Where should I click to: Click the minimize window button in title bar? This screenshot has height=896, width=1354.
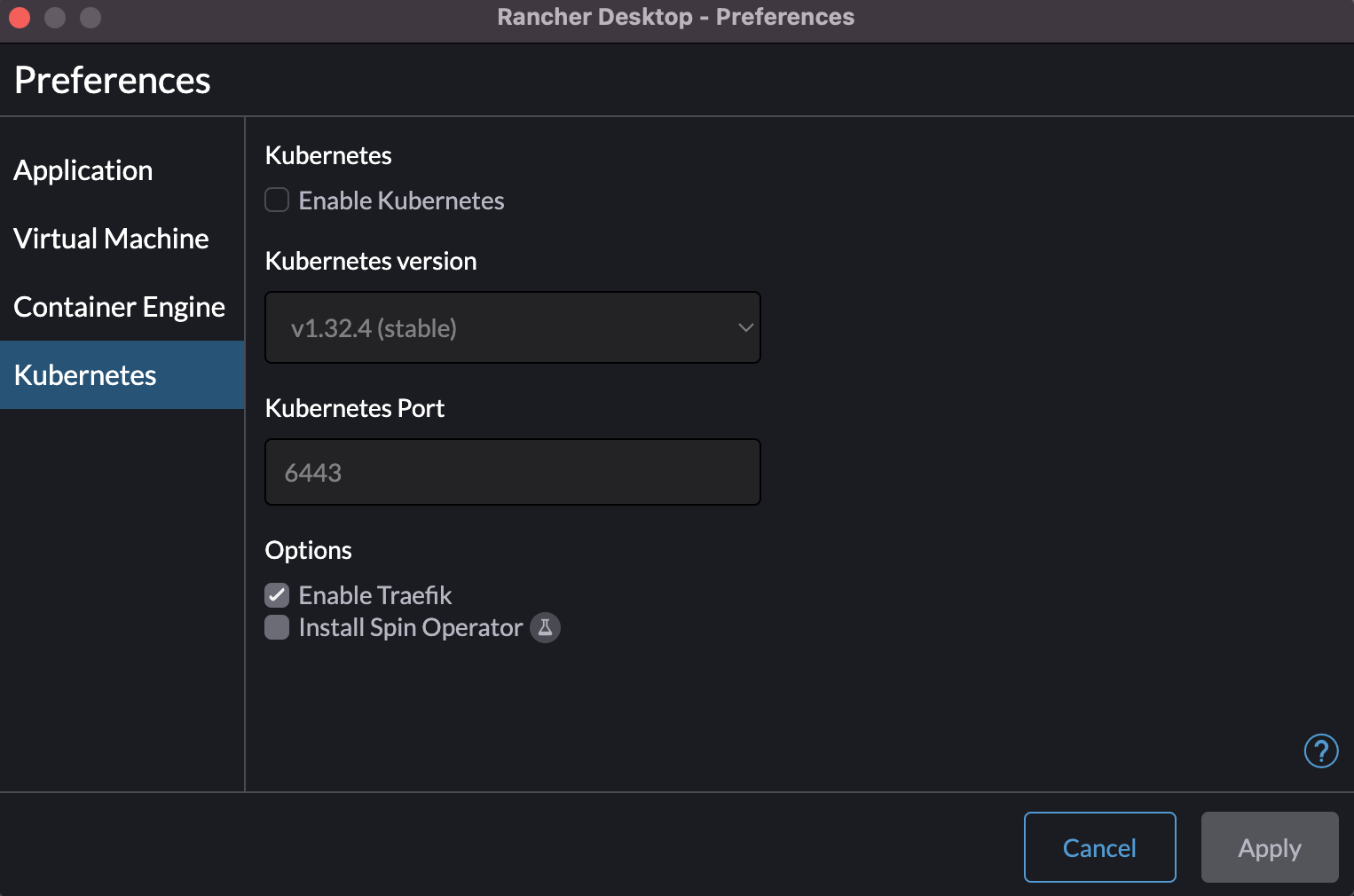pos(55,17)
